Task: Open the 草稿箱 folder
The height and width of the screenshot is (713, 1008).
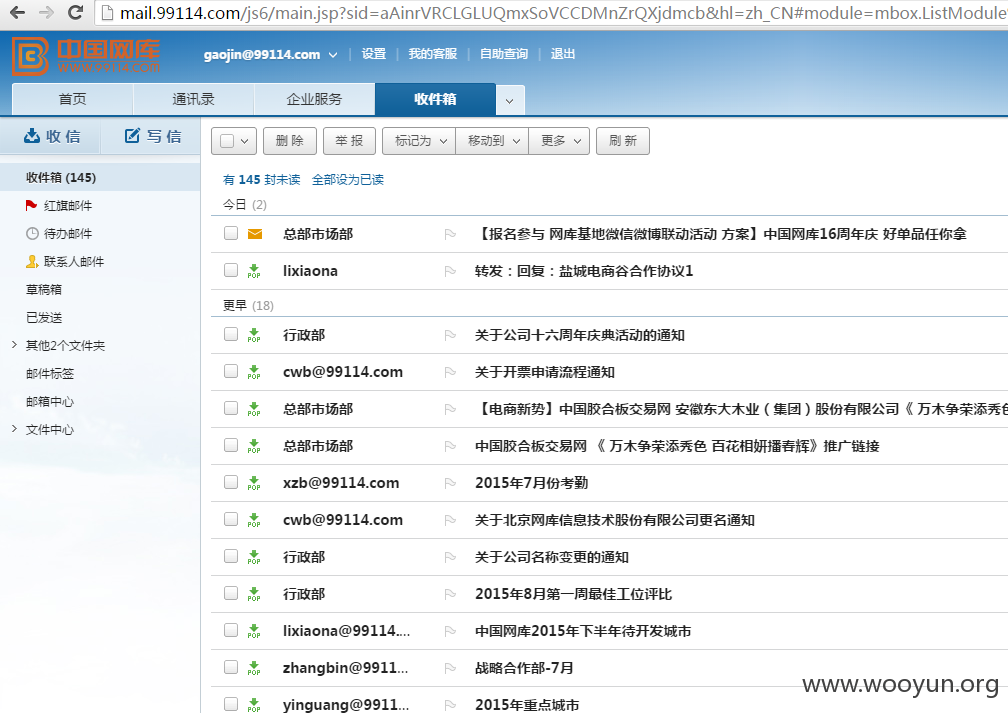Action: pyautogui.click(x=44, y=289)
